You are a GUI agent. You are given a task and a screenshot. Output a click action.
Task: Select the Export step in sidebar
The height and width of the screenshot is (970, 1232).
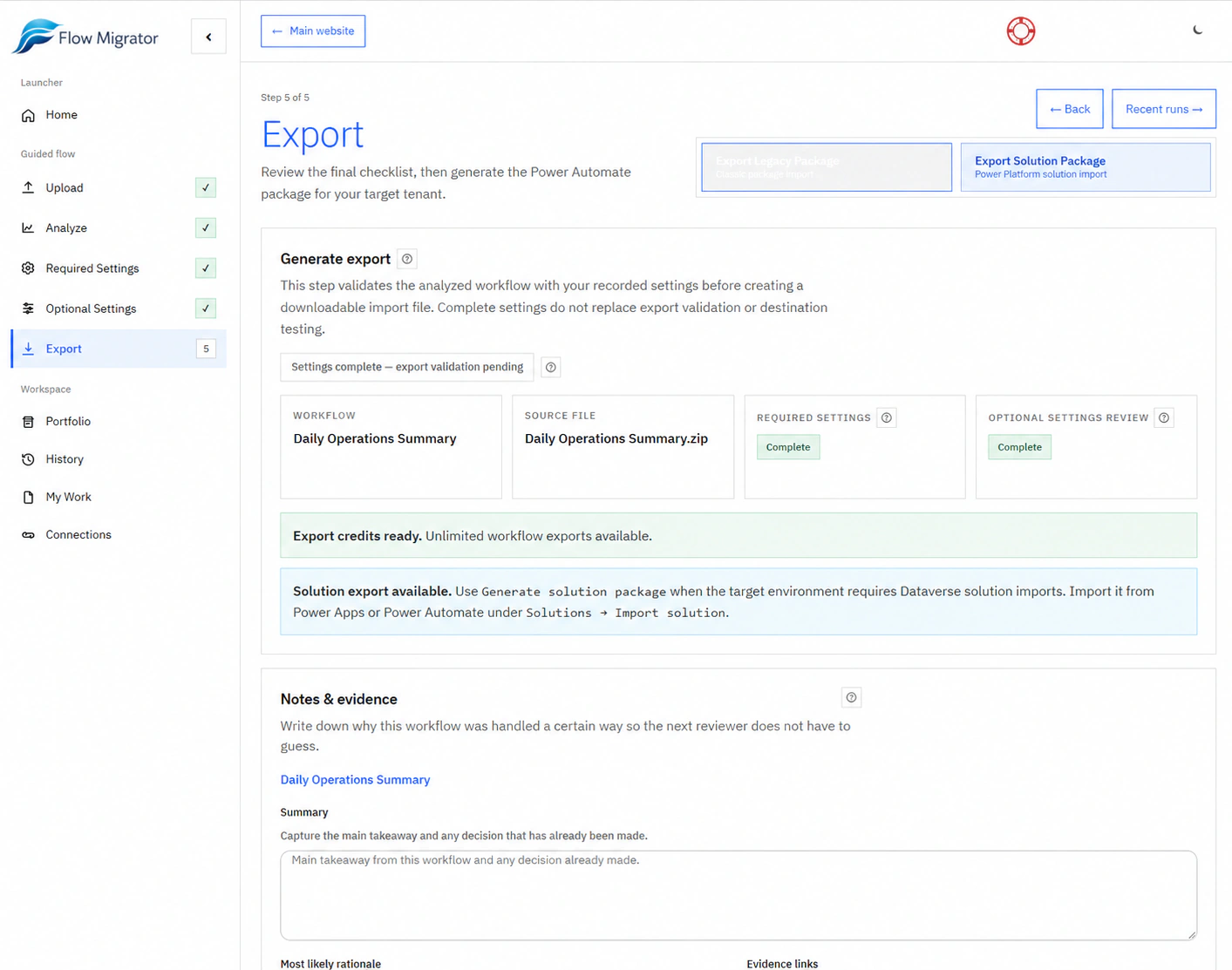click(x=119, y=349)
